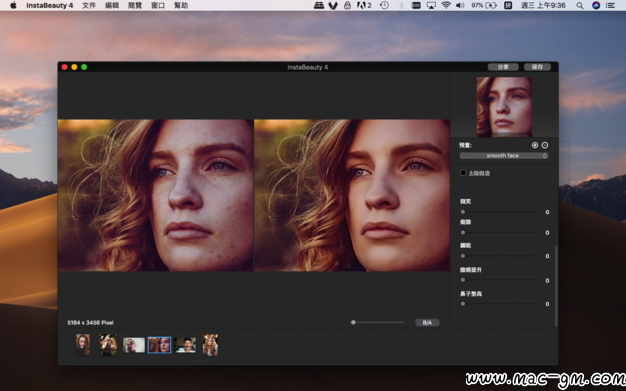Select the fifth thumbnail showing a man
The image size is (626, 391).
pyautogui.click(x=185, y=345)
